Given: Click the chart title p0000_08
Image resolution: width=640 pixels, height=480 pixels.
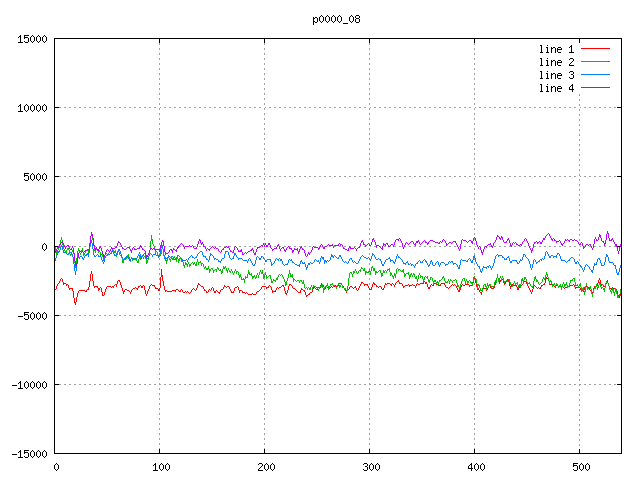Looking at the screenshot, I should point(336,19).
